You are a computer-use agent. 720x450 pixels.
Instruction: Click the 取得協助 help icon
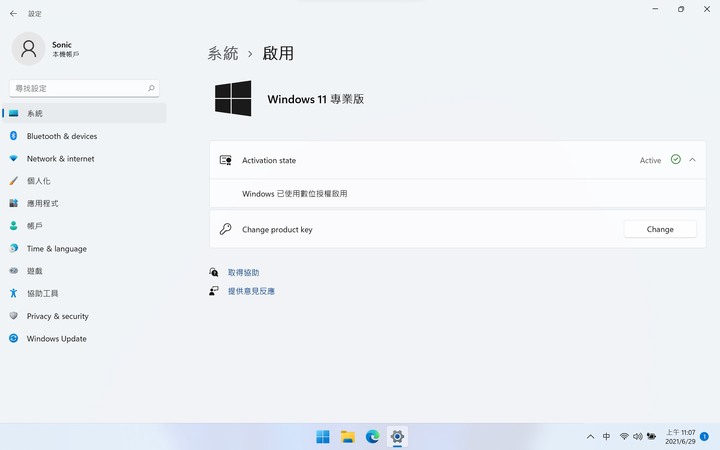(x=214, y=272)
